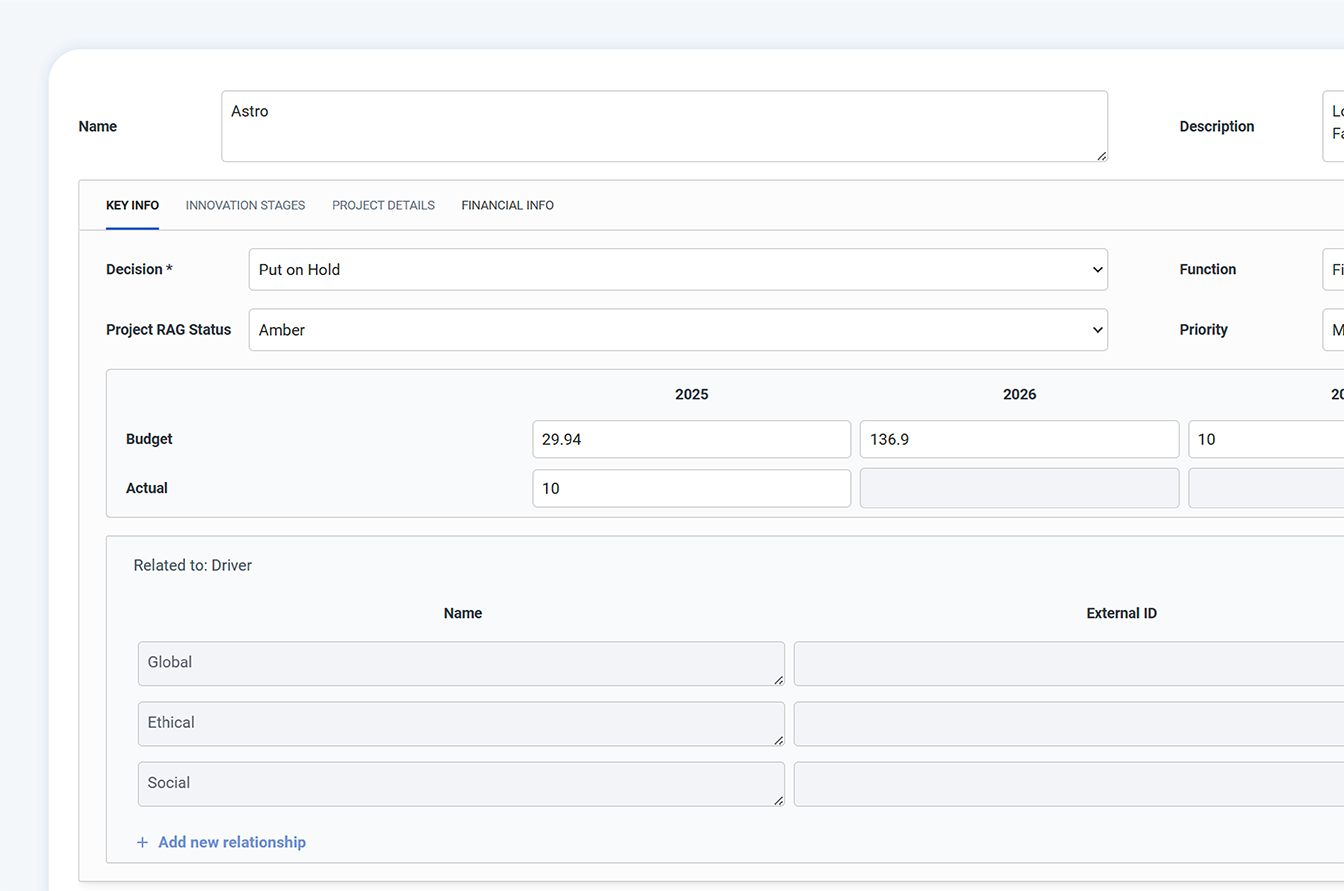Open the Decision dropdown
The width and height of the screenshot is (1344, 891).
coord(677,270)
